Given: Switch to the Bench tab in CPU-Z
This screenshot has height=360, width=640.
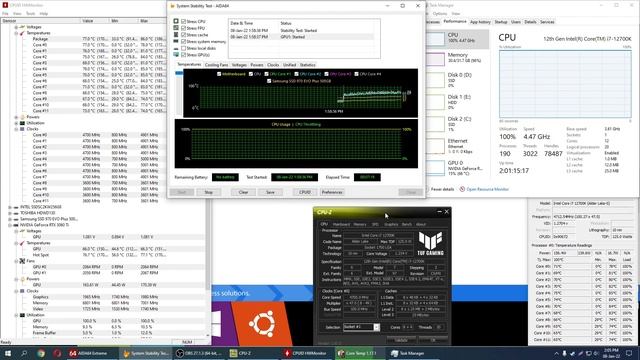Looking at the screenshot, I should coord(407,224).
